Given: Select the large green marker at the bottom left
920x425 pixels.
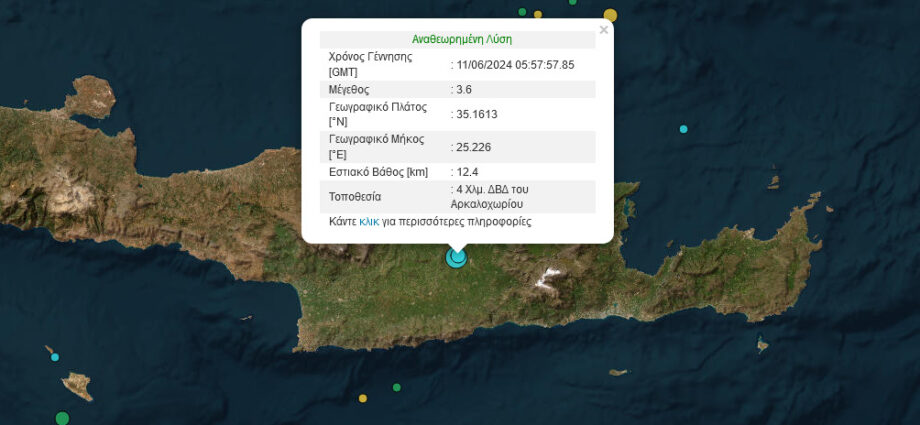Looking at the screenshot, I should pyautogui.click(x=62, y=418).
